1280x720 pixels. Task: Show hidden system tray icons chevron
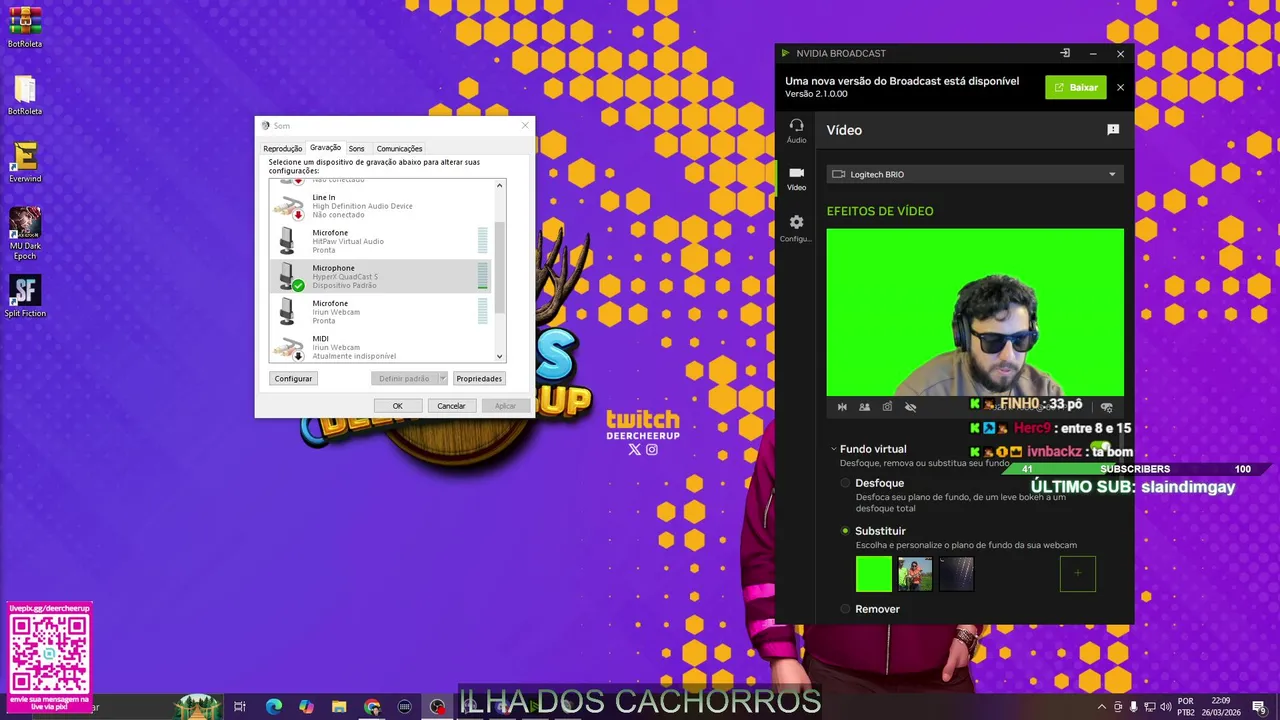pos(1102,707)
